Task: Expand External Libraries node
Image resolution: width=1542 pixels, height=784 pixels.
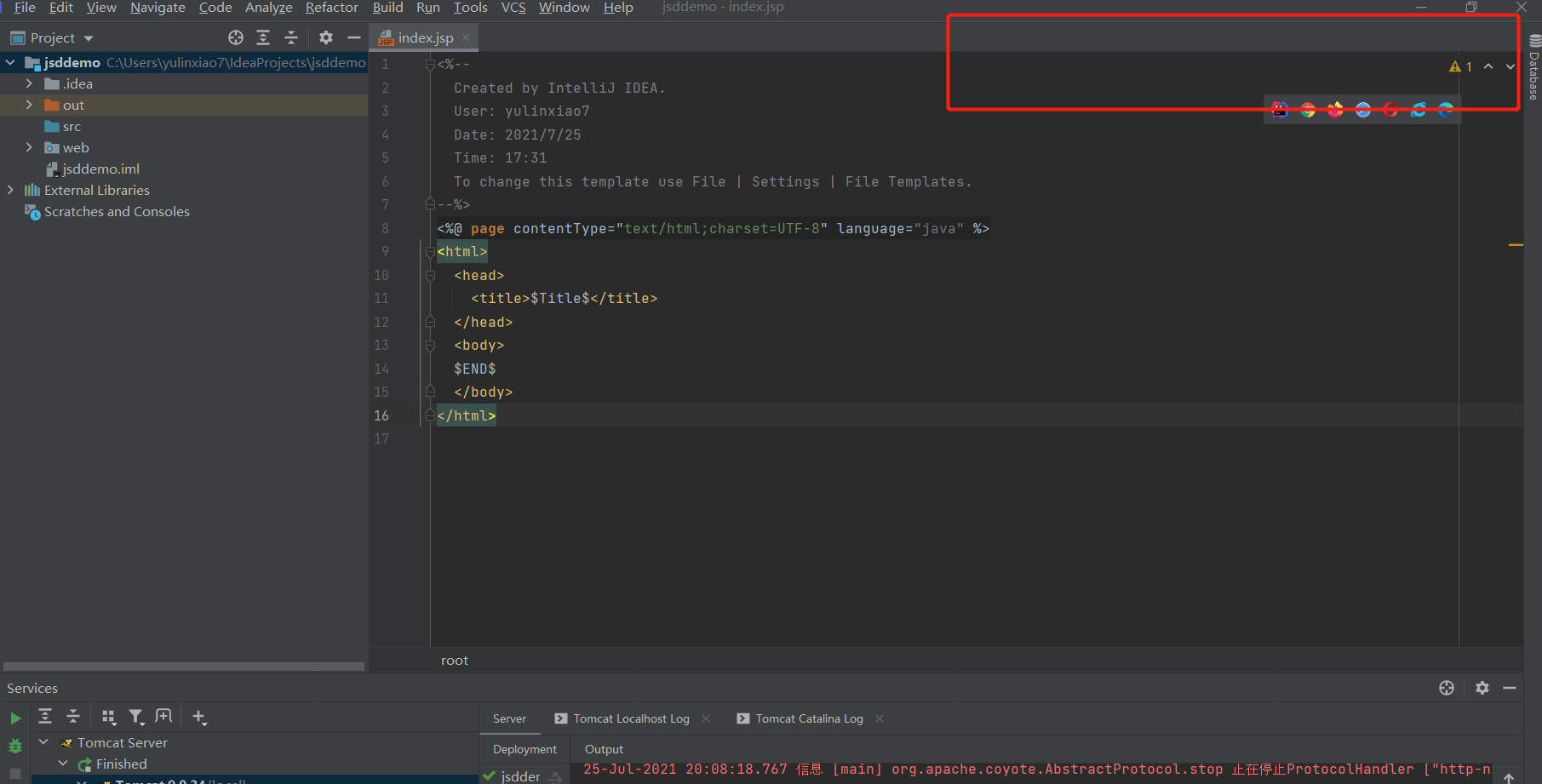Action: [10, 190]
